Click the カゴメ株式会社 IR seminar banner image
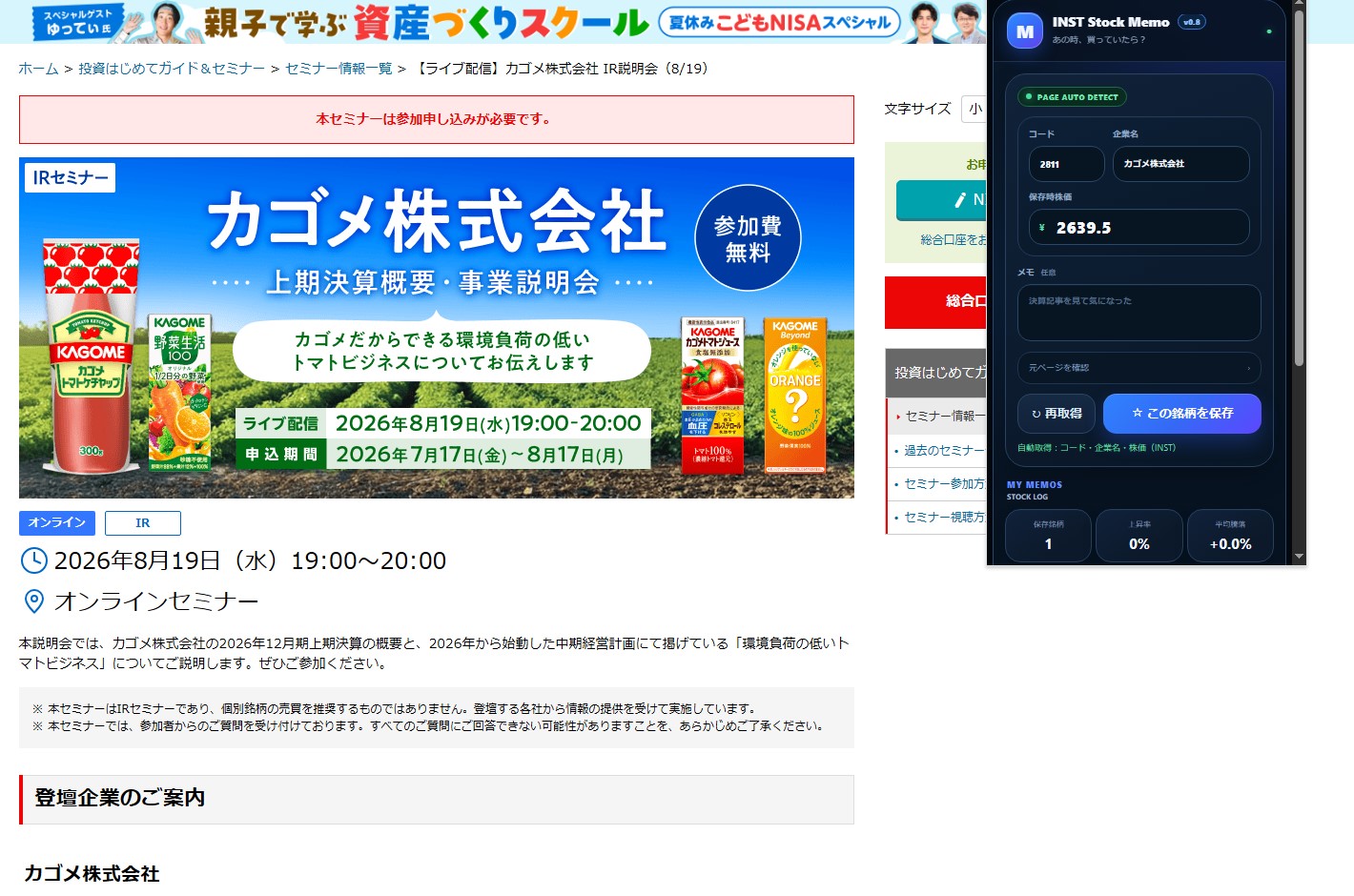This screenshot has width=1354, height=896. (437, 328)
